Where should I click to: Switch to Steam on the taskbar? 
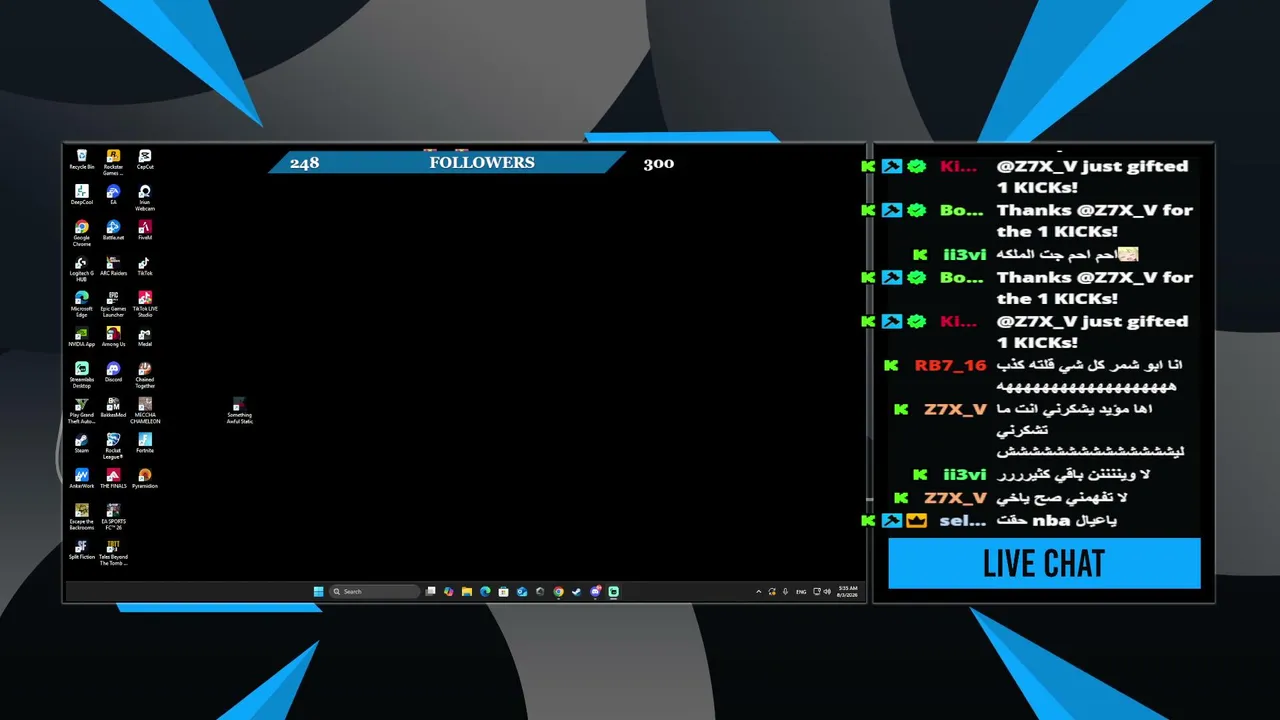click(576, 592)
